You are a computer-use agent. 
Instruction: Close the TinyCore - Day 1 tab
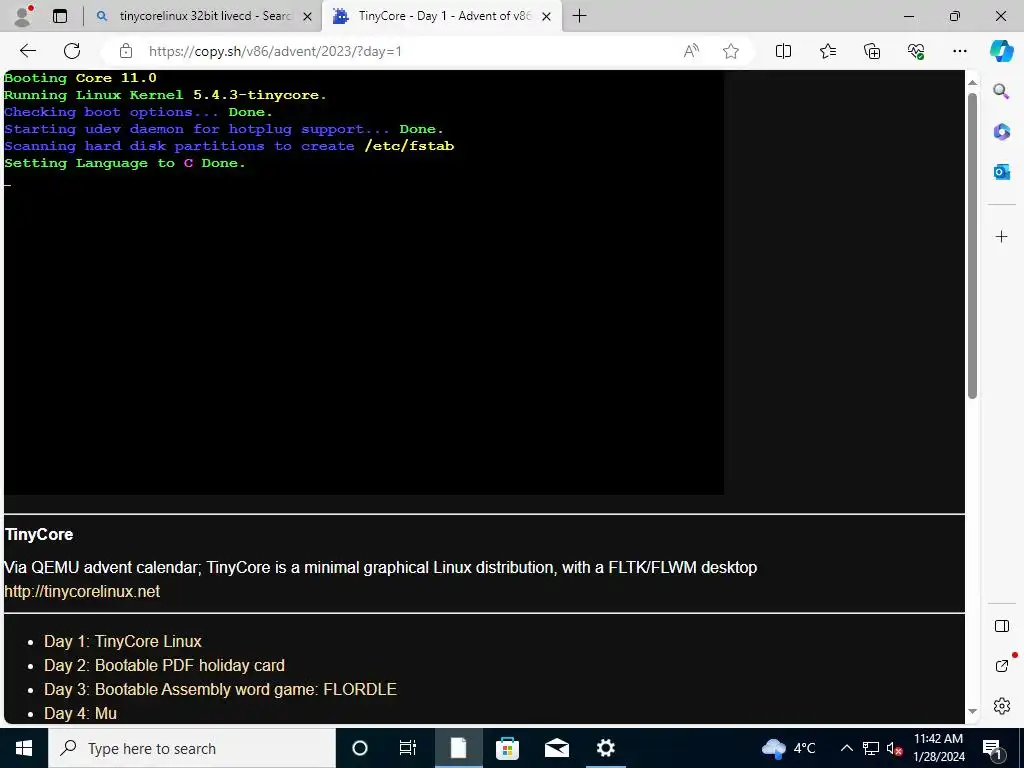pos(547,16)
